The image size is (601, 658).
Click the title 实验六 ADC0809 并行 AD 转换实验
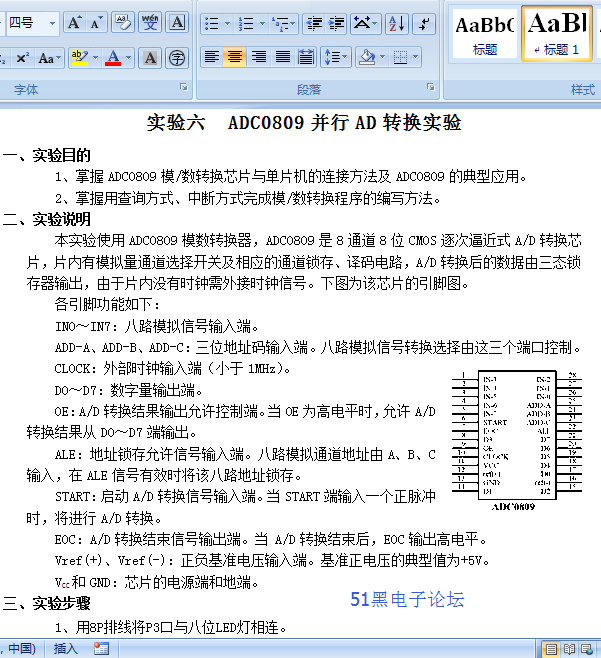click(304, 123)
